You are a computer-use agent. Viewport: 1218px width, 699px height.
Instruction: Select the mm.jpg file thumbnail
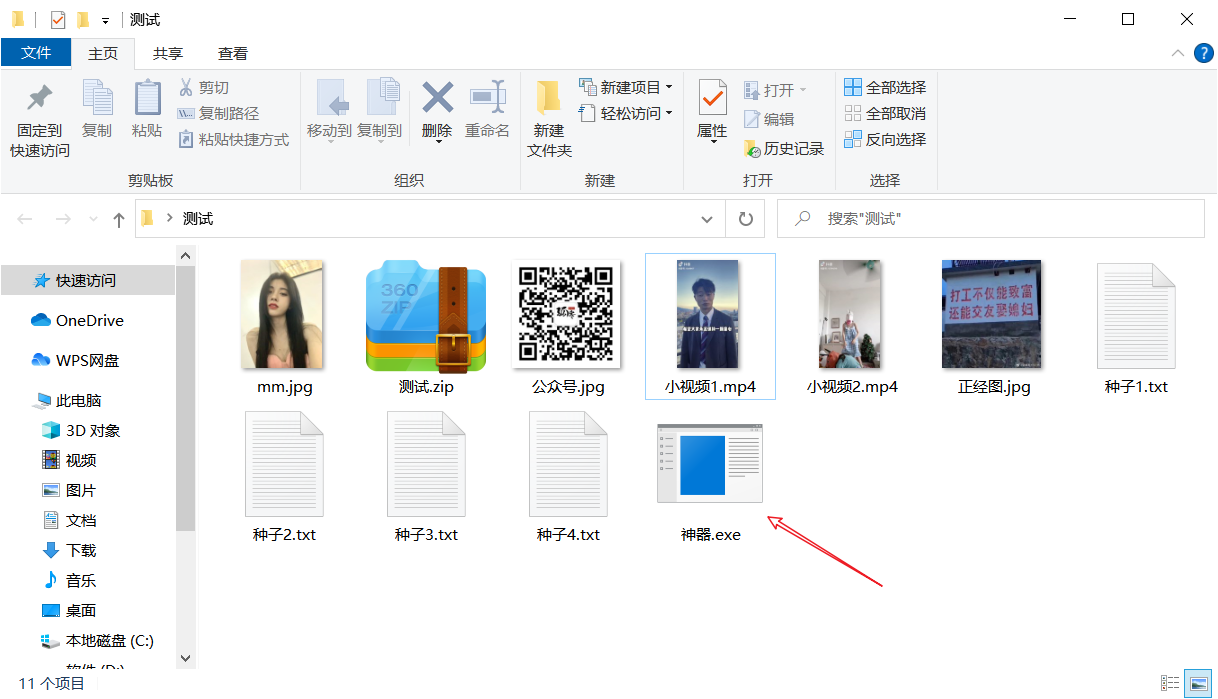pos(284,315)
